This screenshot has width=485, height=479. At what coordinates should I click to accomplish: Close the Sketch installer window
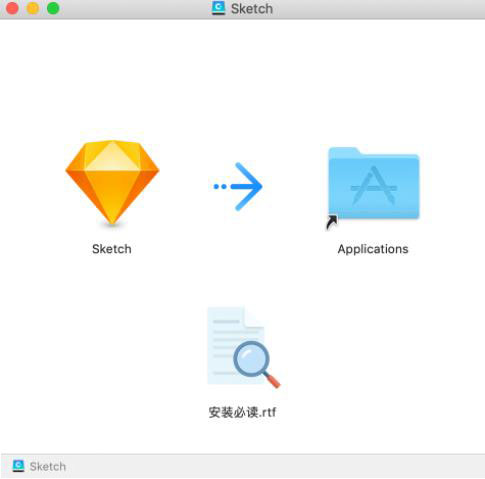pos(12,8)
